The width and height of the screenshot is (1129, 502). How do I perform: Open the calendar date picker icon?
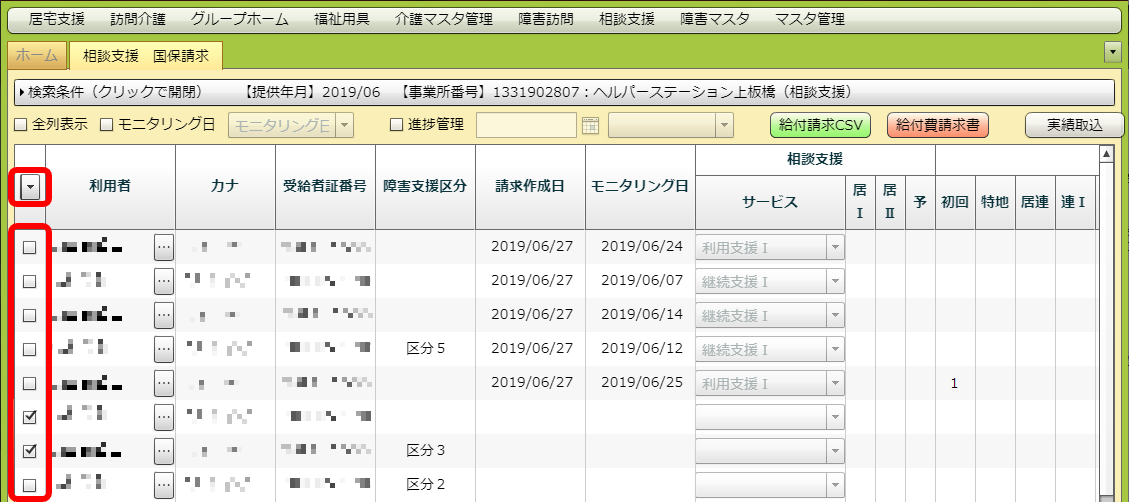[x=590, y=125]
